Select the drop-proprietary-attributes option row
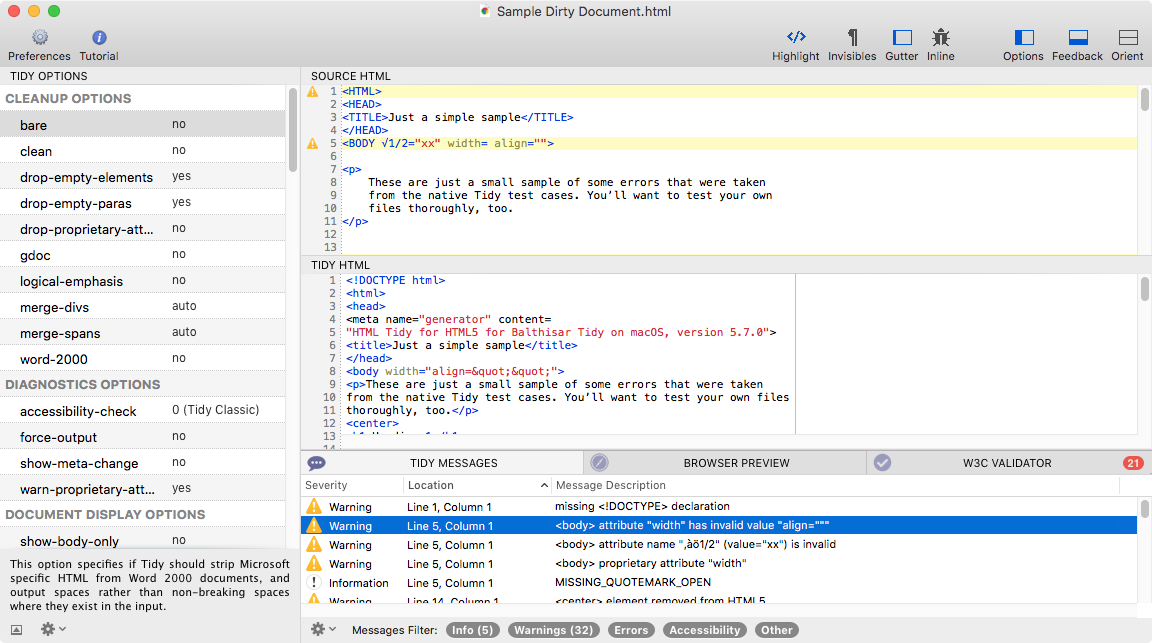 click(x=143, y=229)
